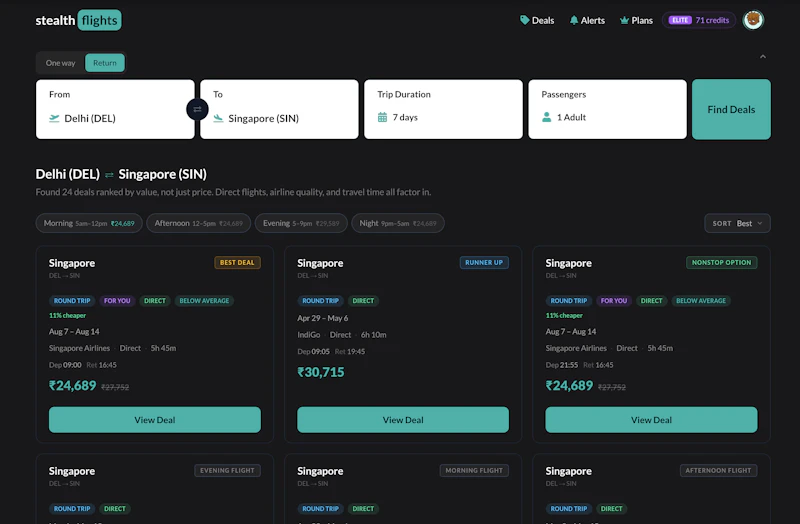Filter by Evening 5-9pm flights

pos(301,223)
